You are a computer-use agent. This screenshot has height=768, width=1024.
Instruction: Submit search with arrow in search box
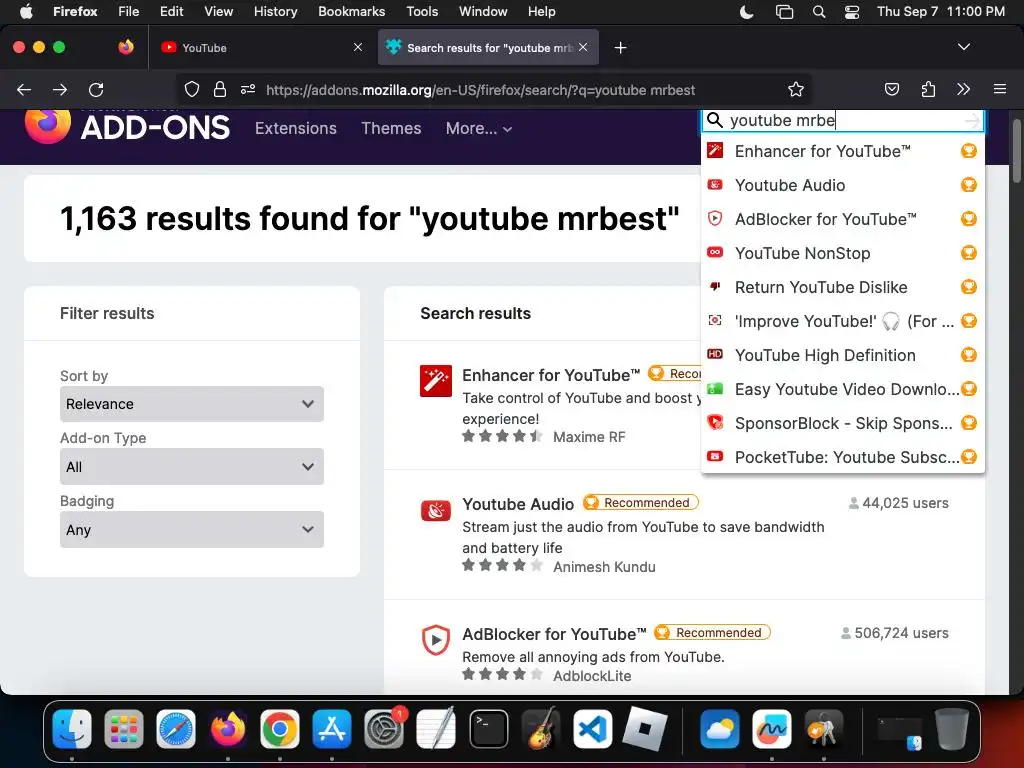point(972,121)
